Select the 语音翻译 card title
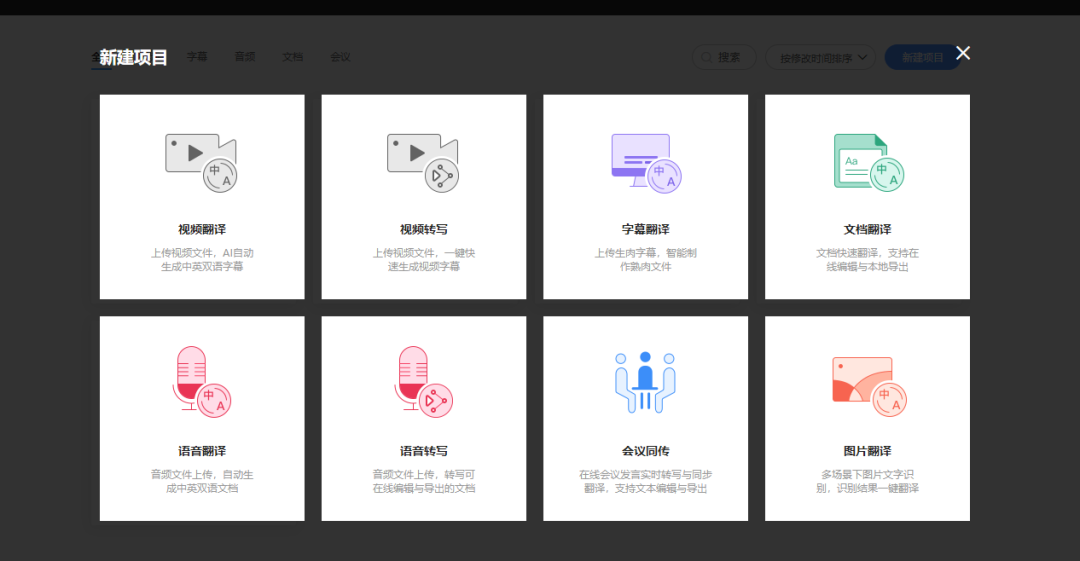Viewport: 1080px width, 561px height. [x=202, y=451]
